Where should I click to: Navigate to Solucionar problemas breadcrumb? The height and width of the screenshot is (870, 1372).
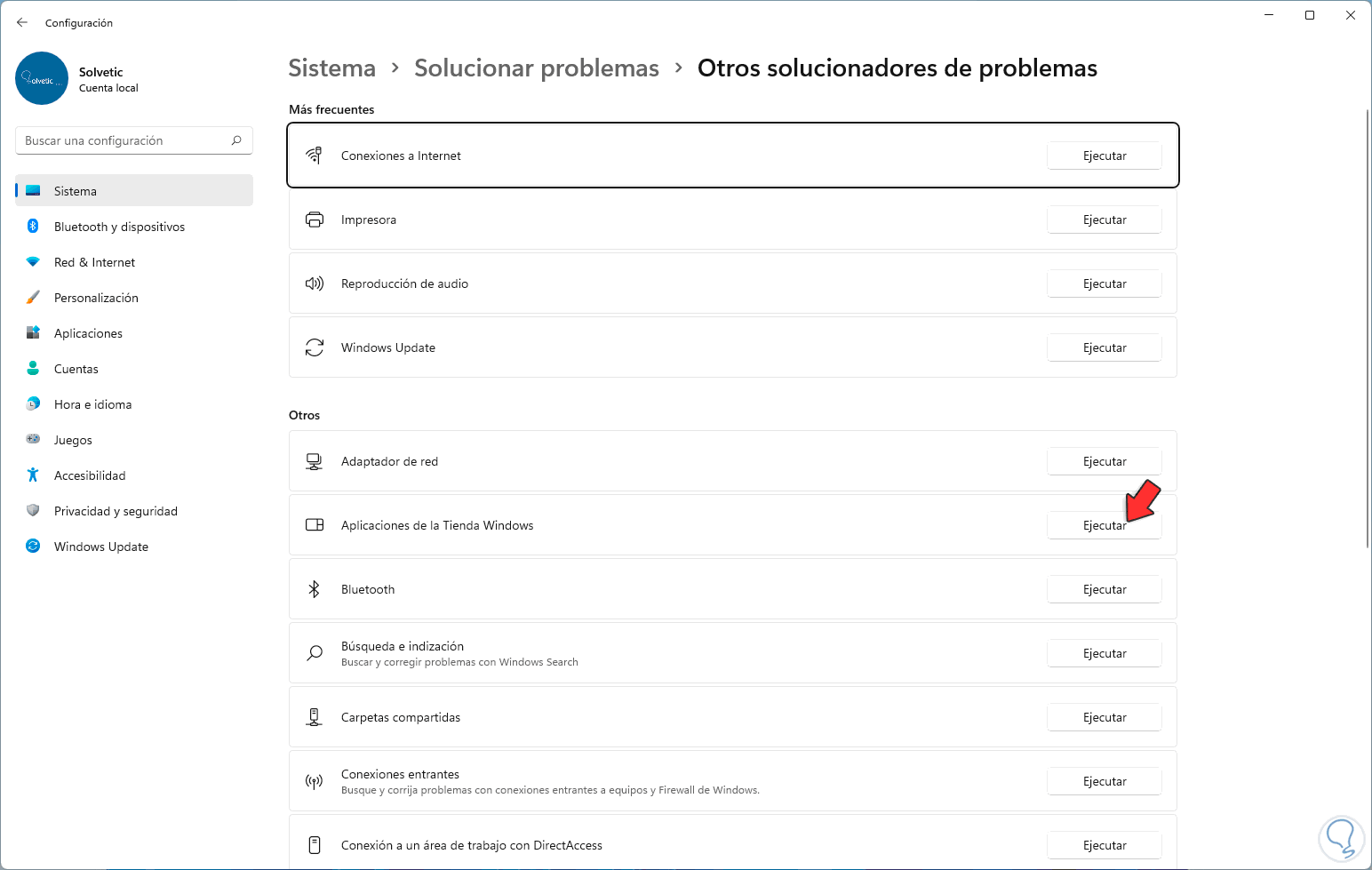pyautogui.click(x=536, y=68)
